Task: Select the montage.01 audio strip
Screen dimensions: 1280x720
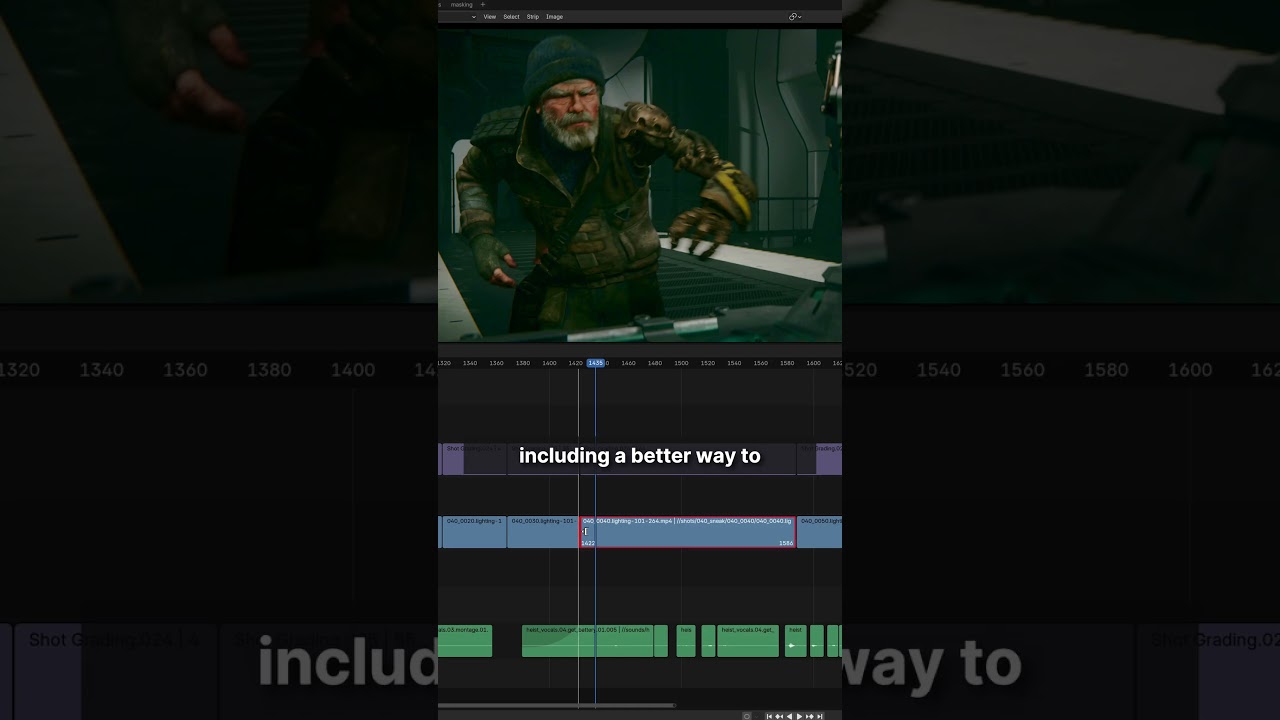Action: (465, 641)
